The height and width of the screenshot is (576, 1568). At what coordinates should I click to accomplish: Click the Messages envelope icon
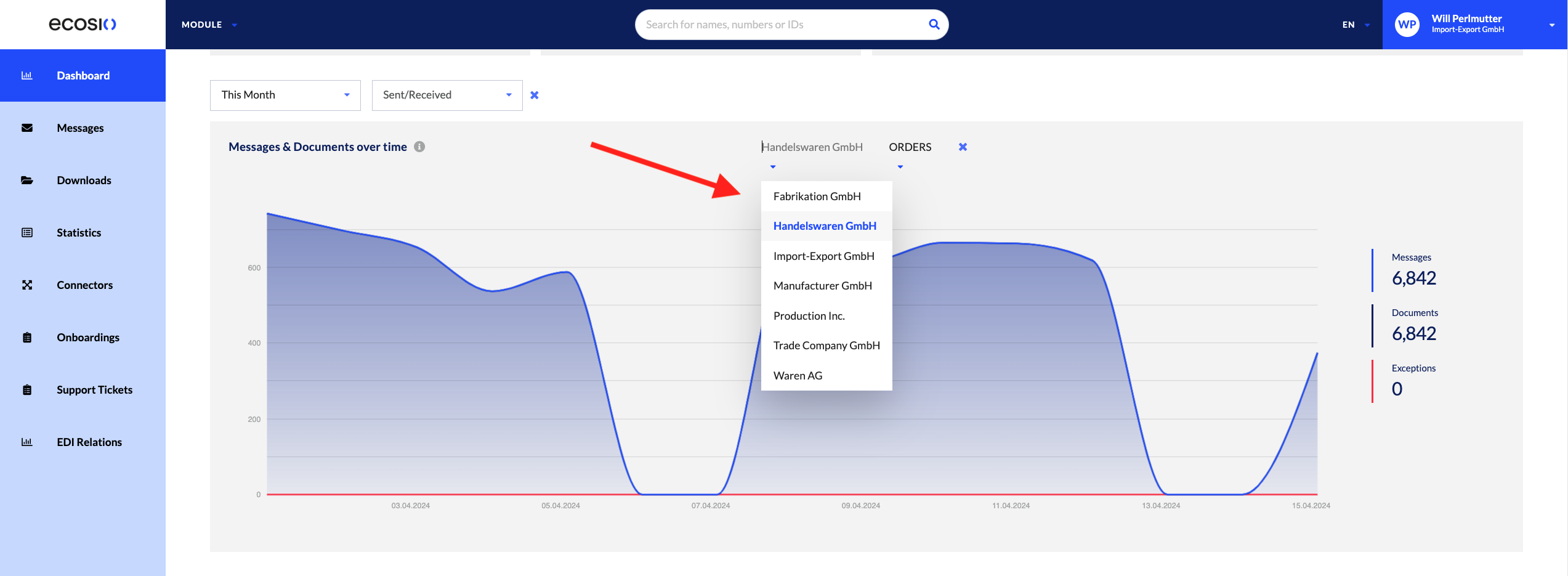click(27, 128)
